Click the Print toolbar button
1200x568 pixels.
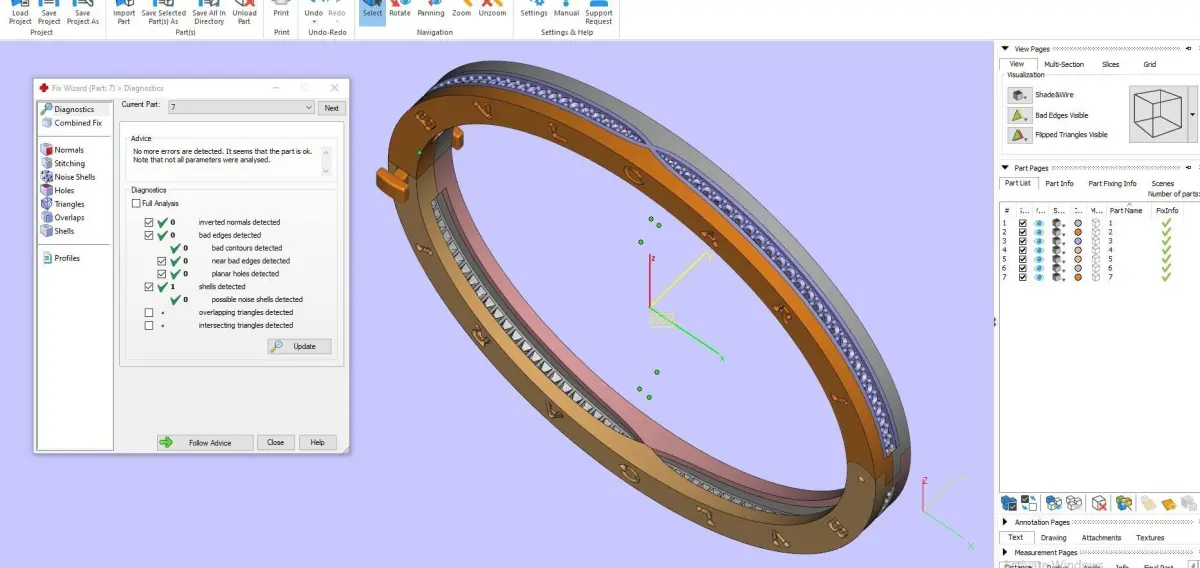coord(282,10)
